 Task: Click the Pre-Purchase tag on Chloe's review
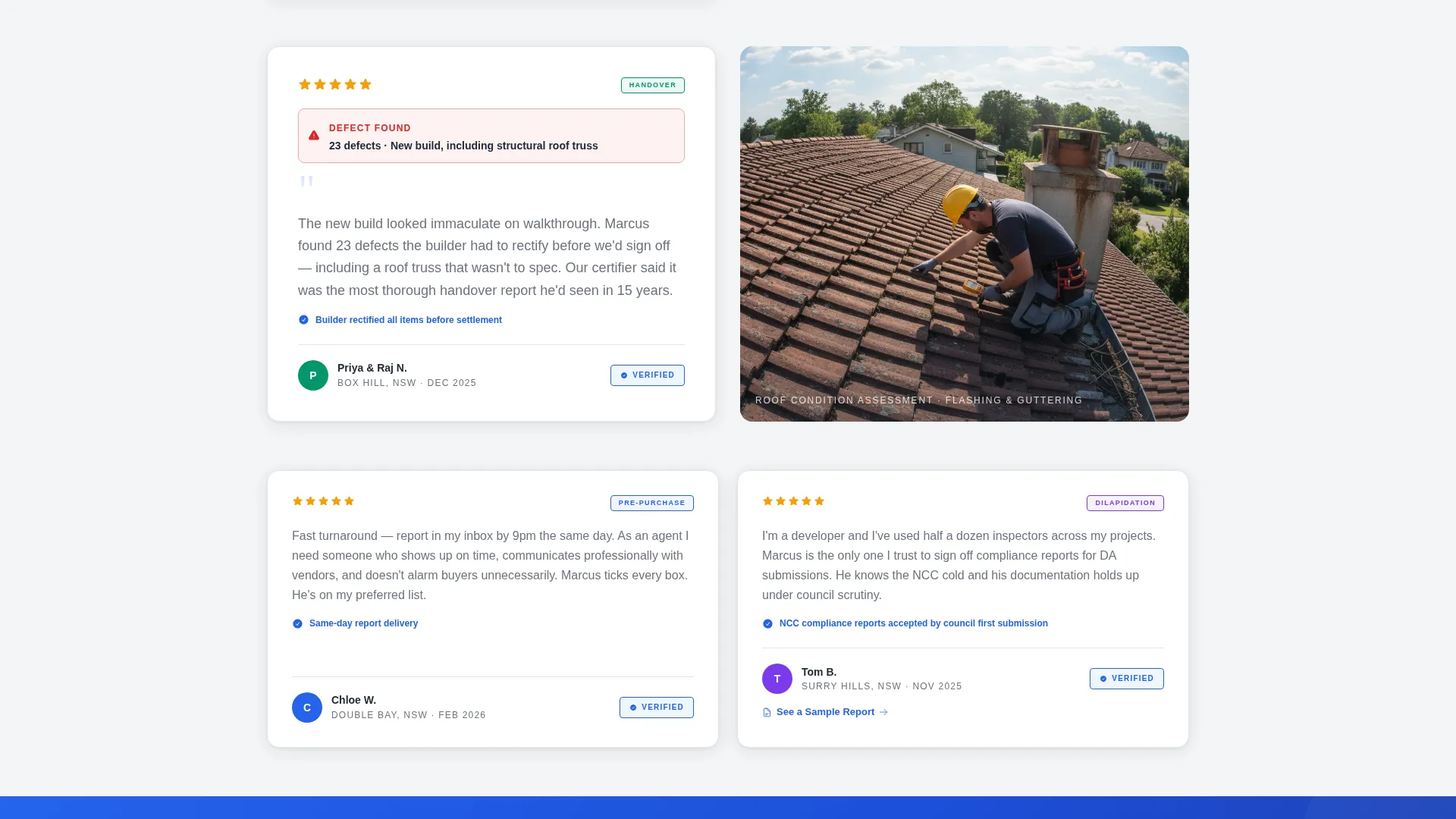coord(652,504)
